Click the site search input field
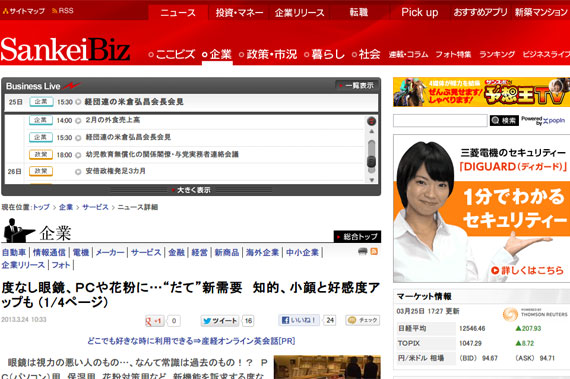The width and height of the screenshot is (570, 379). [x=440, y=120]
